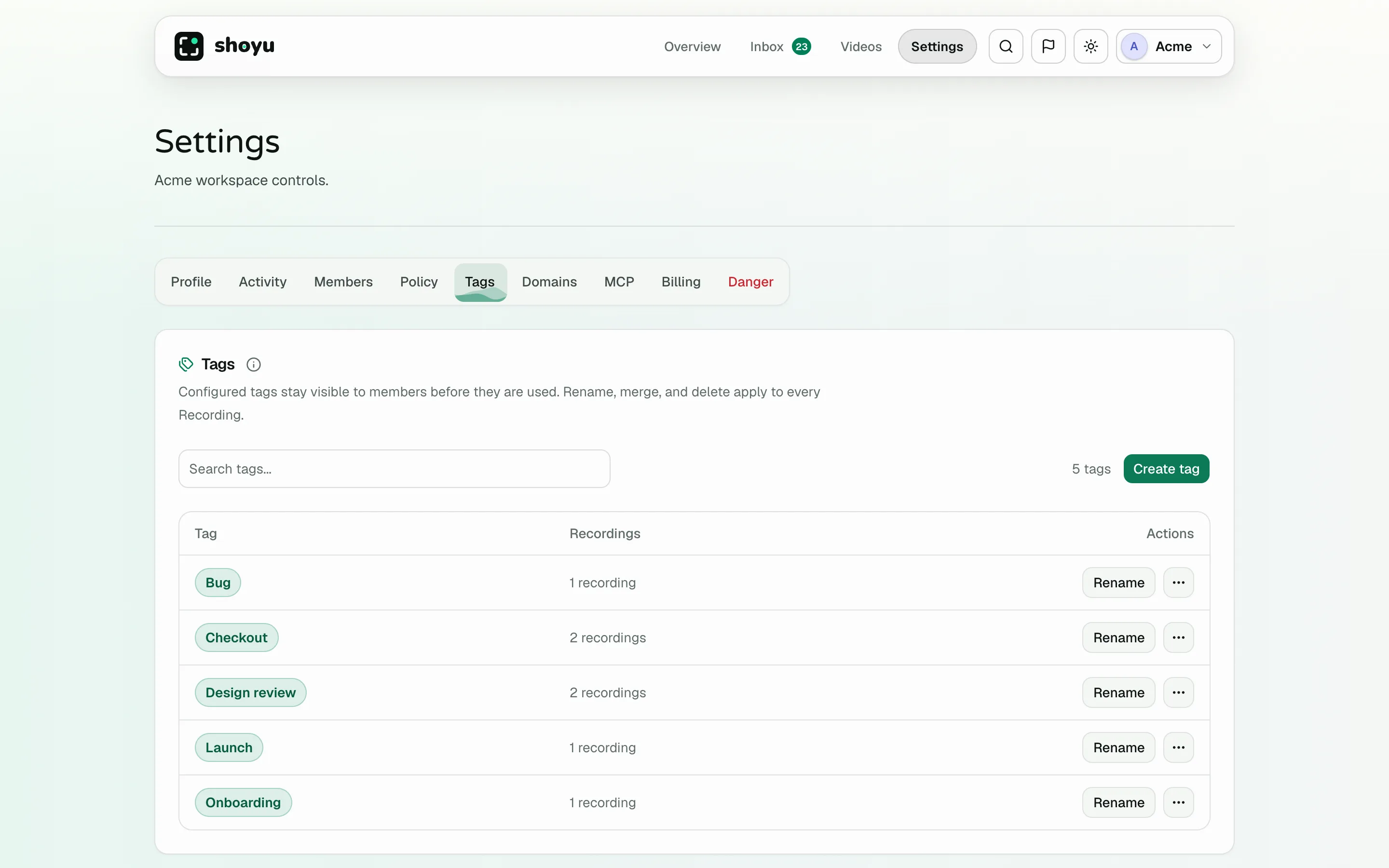This screenshot has width=1389, height=868.
Task: Switch to the Activity tab
Action: click(x=262, y=282)
